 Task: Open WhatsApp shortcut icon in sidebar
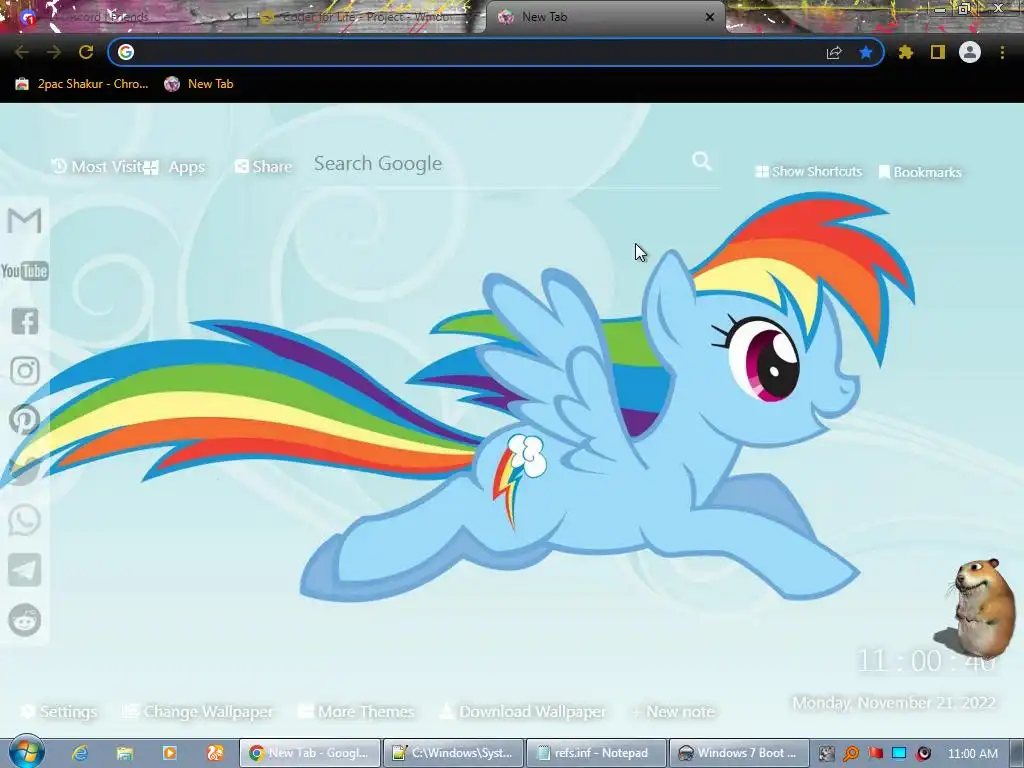pos(25,520)
